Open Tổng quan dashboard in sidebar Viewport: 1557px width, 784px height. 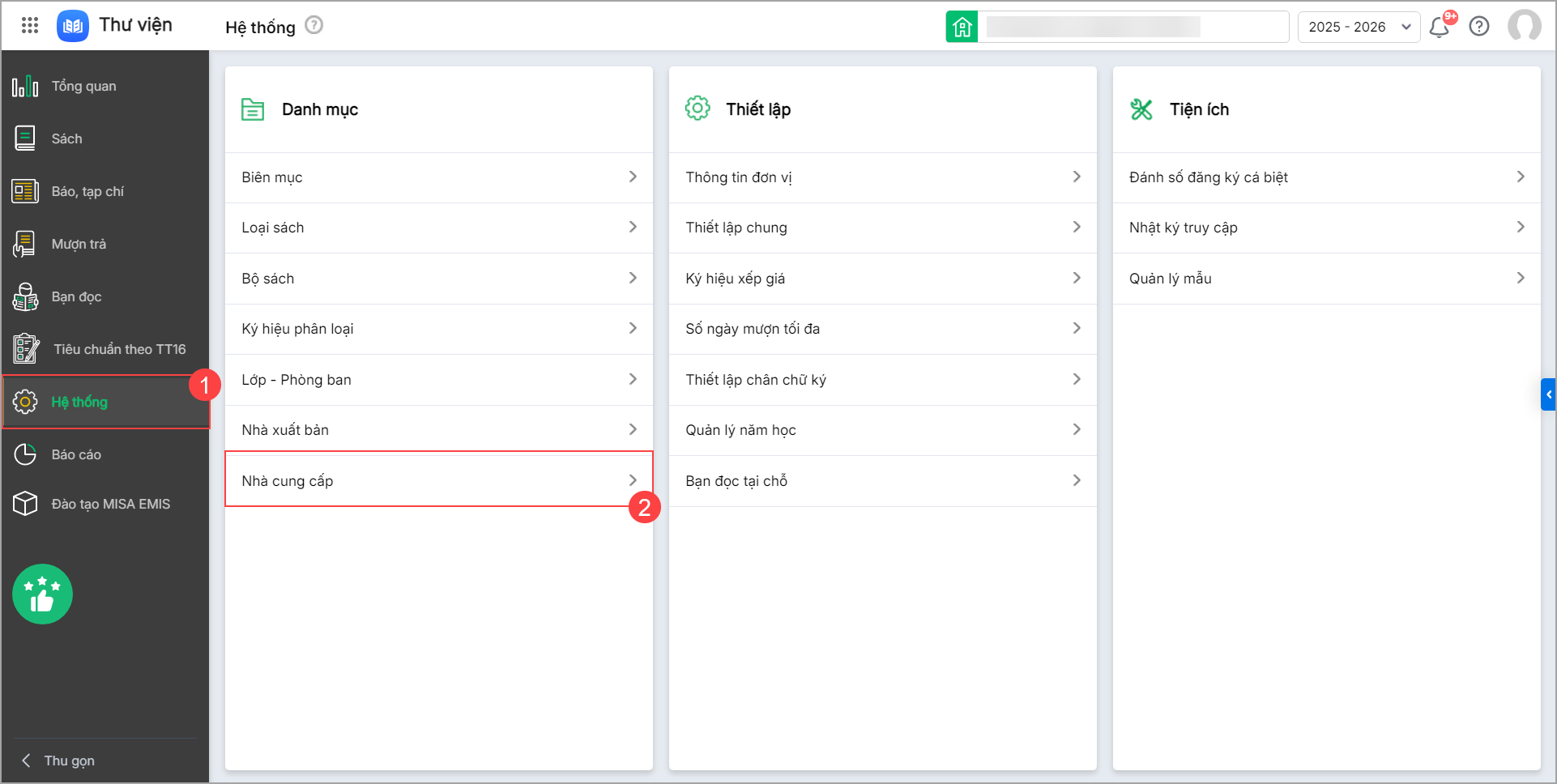click(83, 86)
